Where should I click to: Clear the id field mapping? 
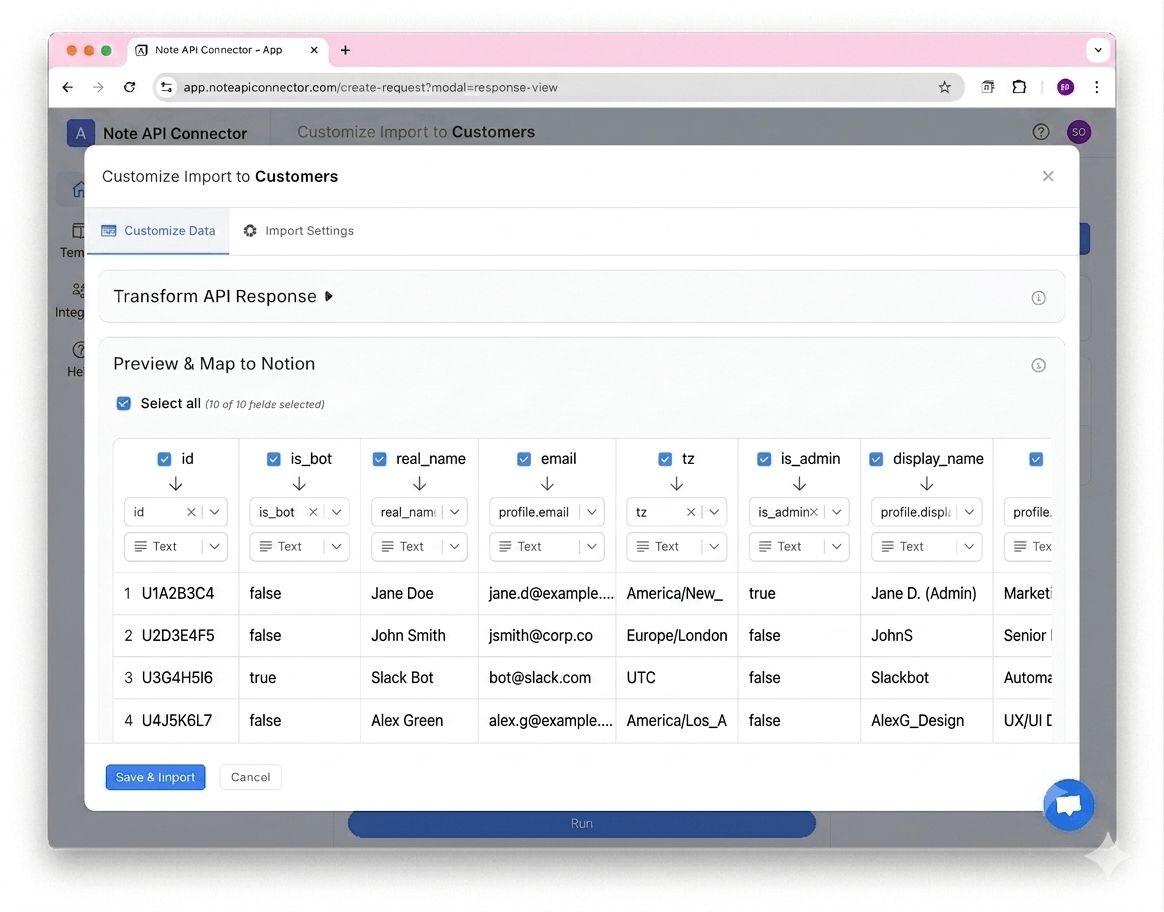[191, 512]
